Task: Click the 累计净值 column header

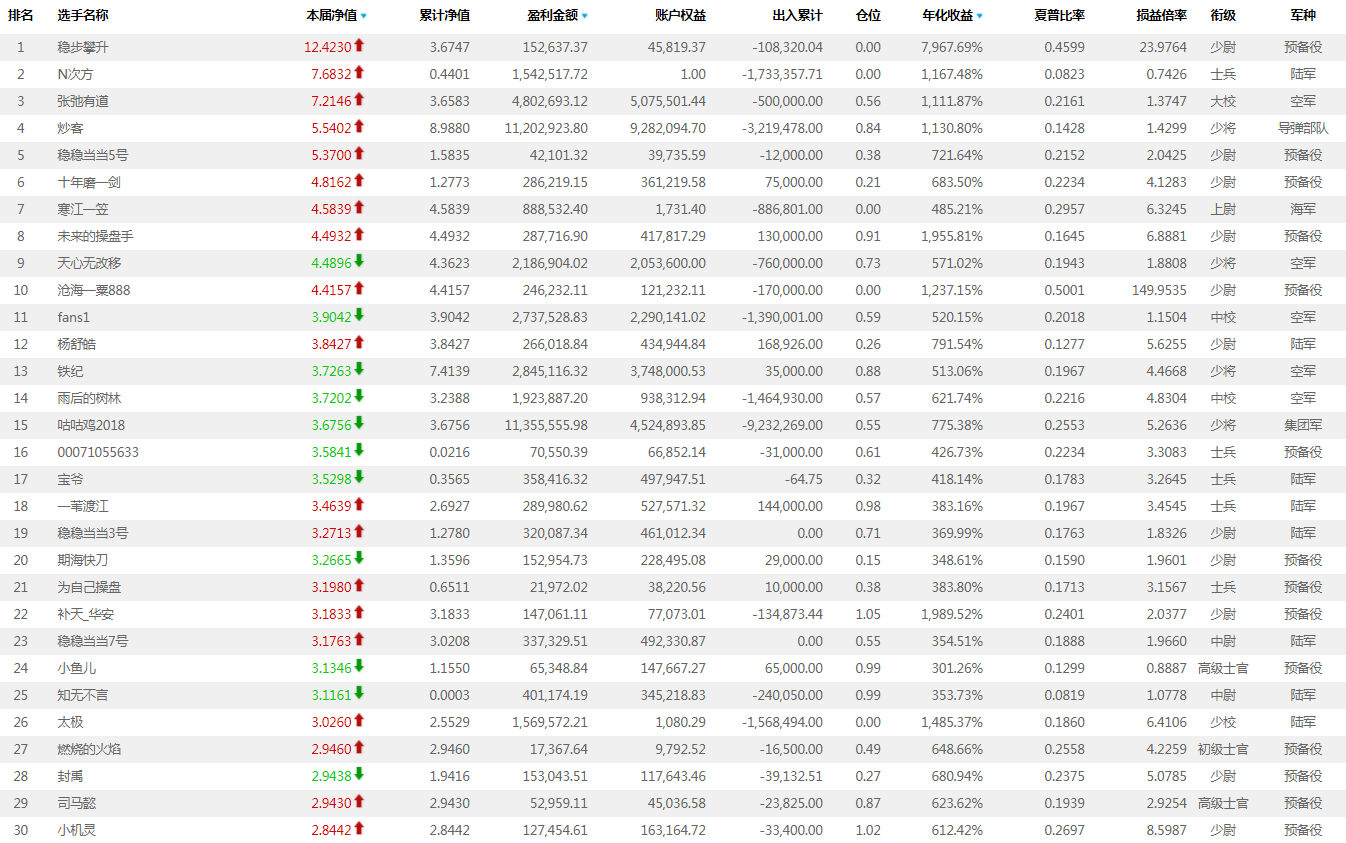Action: pos(444,16)
